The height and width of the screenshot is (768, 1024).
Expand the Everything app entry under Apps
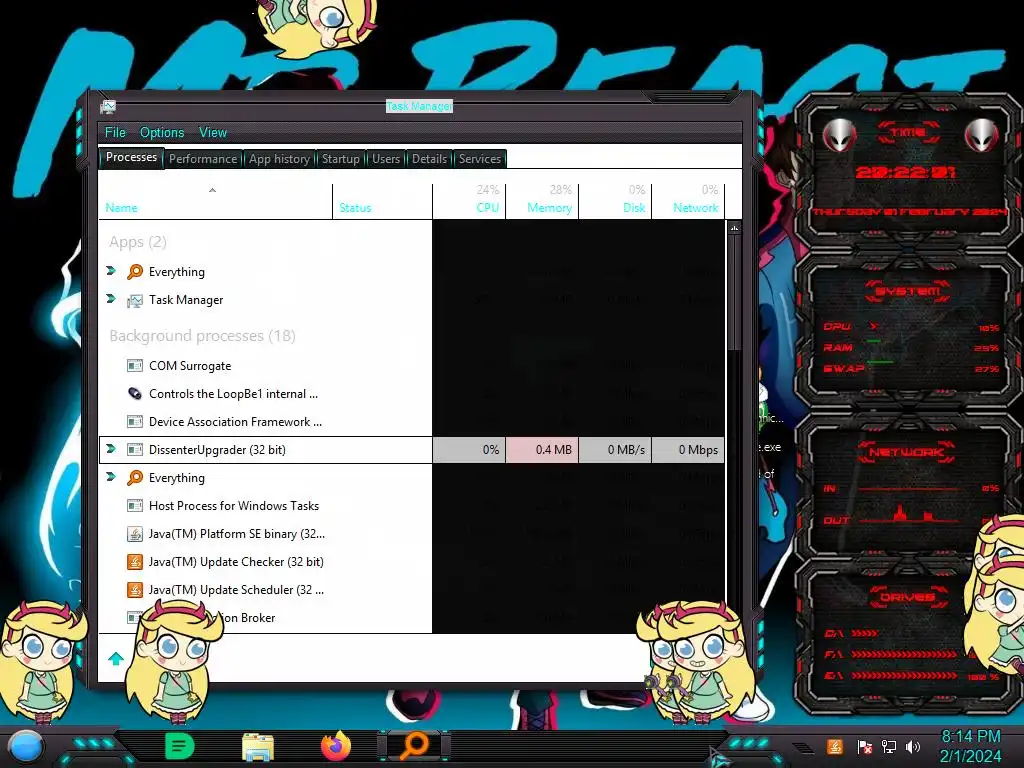(x=111, y=270)
